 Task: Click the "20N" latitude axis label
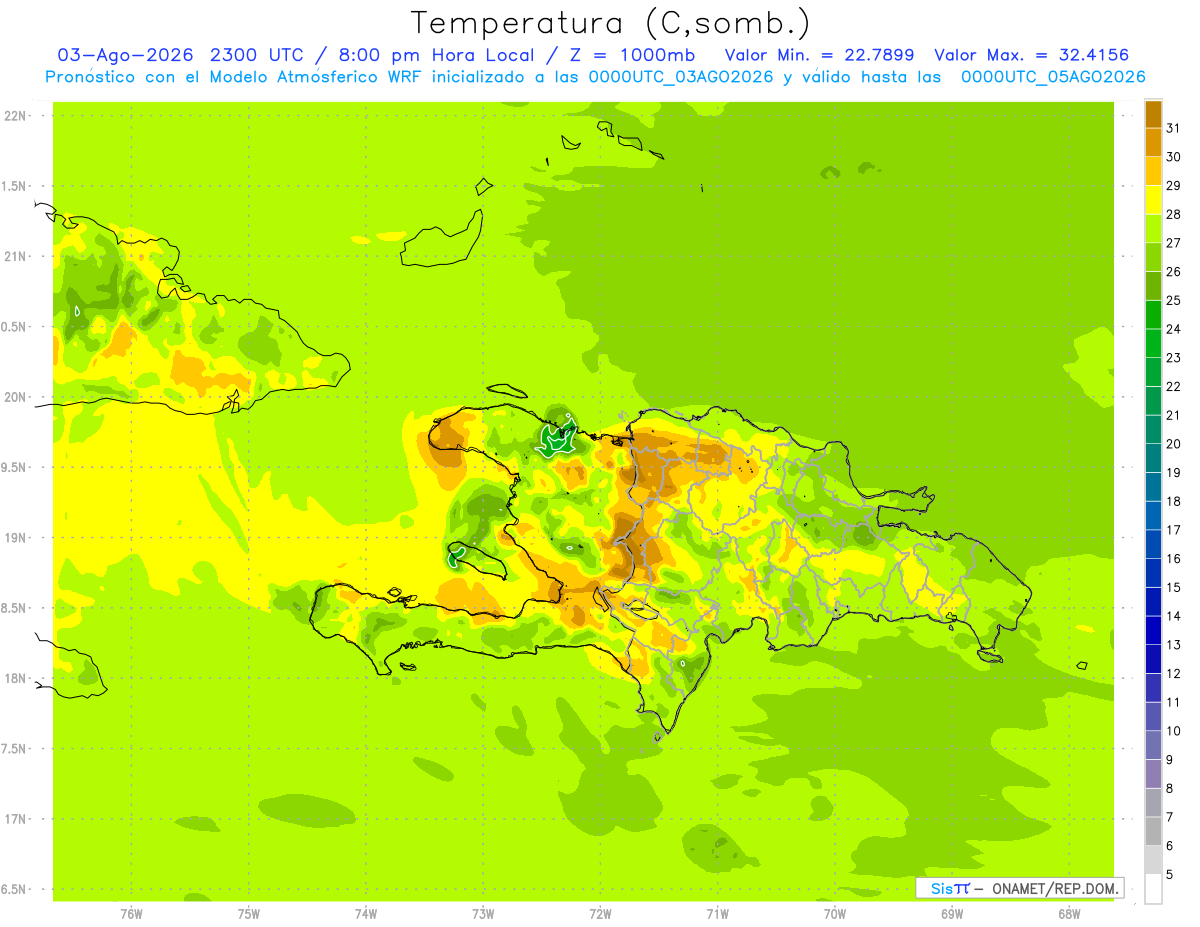pyautogui.click(x=15, y=397)
